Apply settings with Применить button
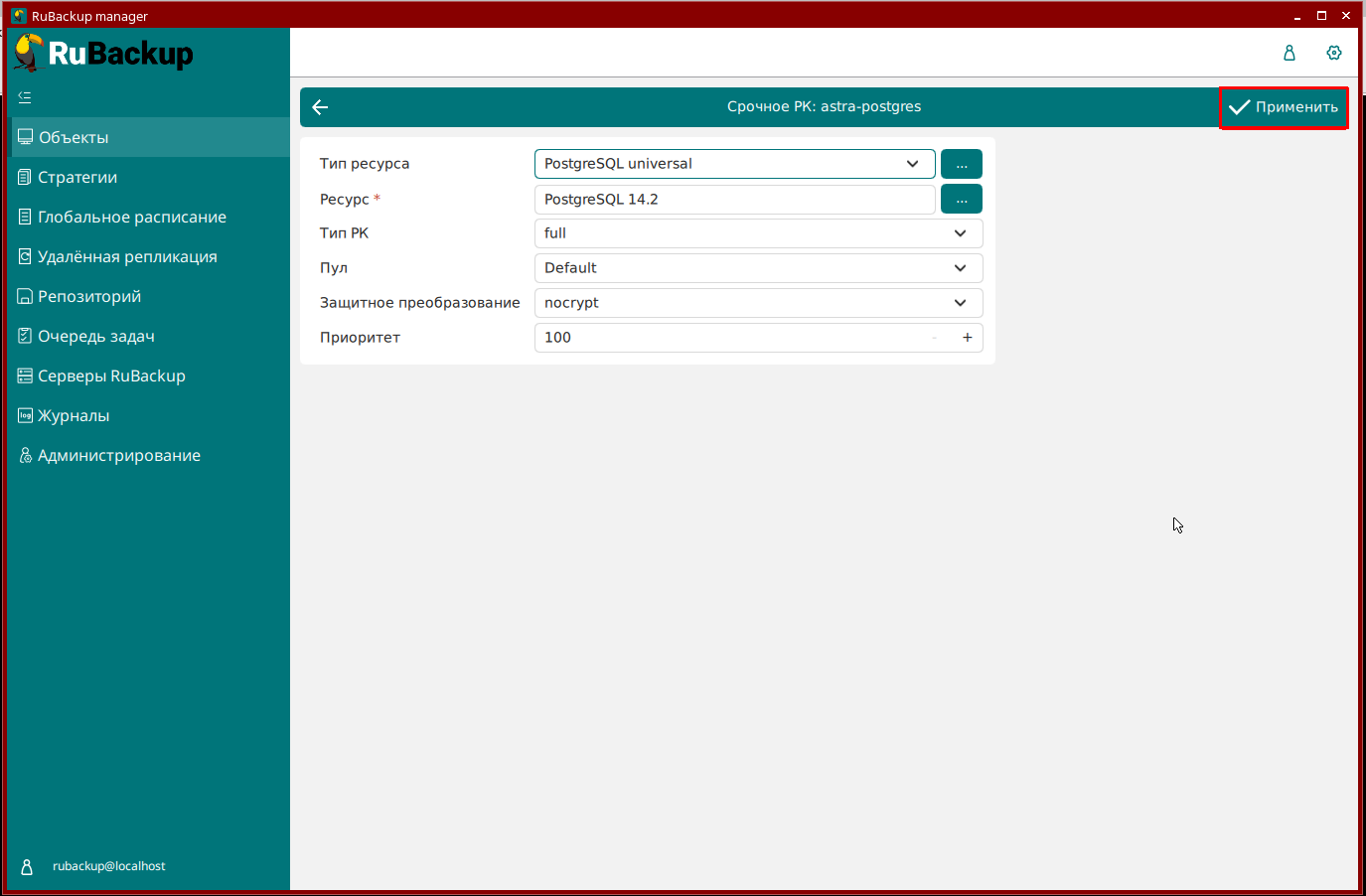The height and width of the screenshot is (896, 1366). tap(1284, 107)
